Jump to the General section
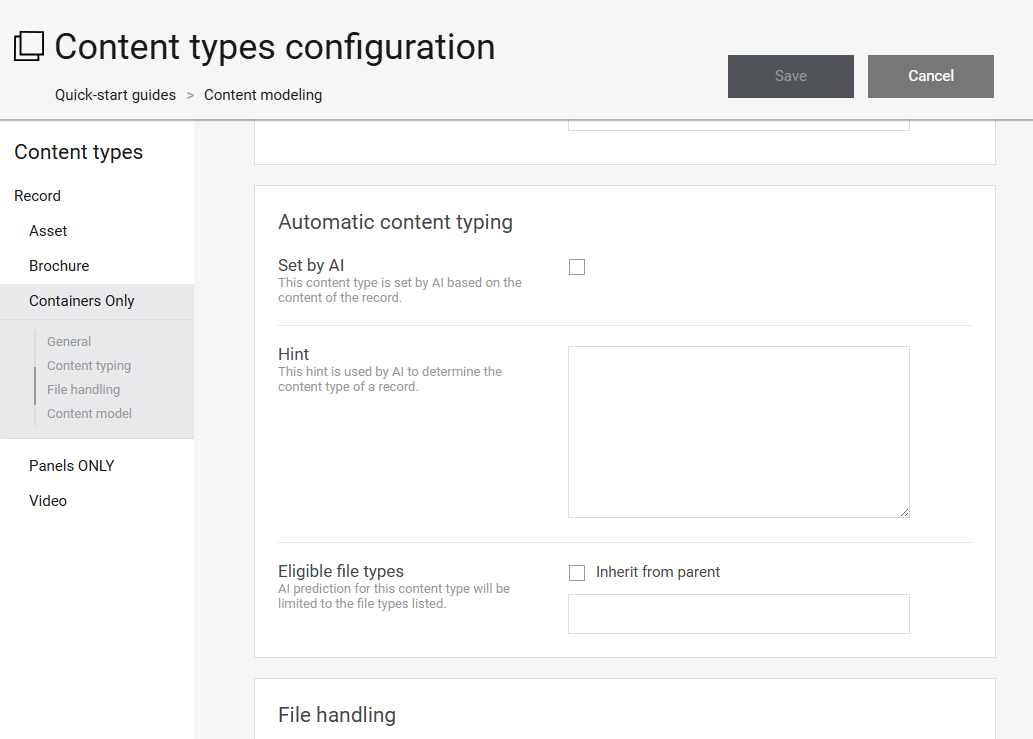Screen dimensions: 1033x739 pyautogui.click(x=69, y=342)
